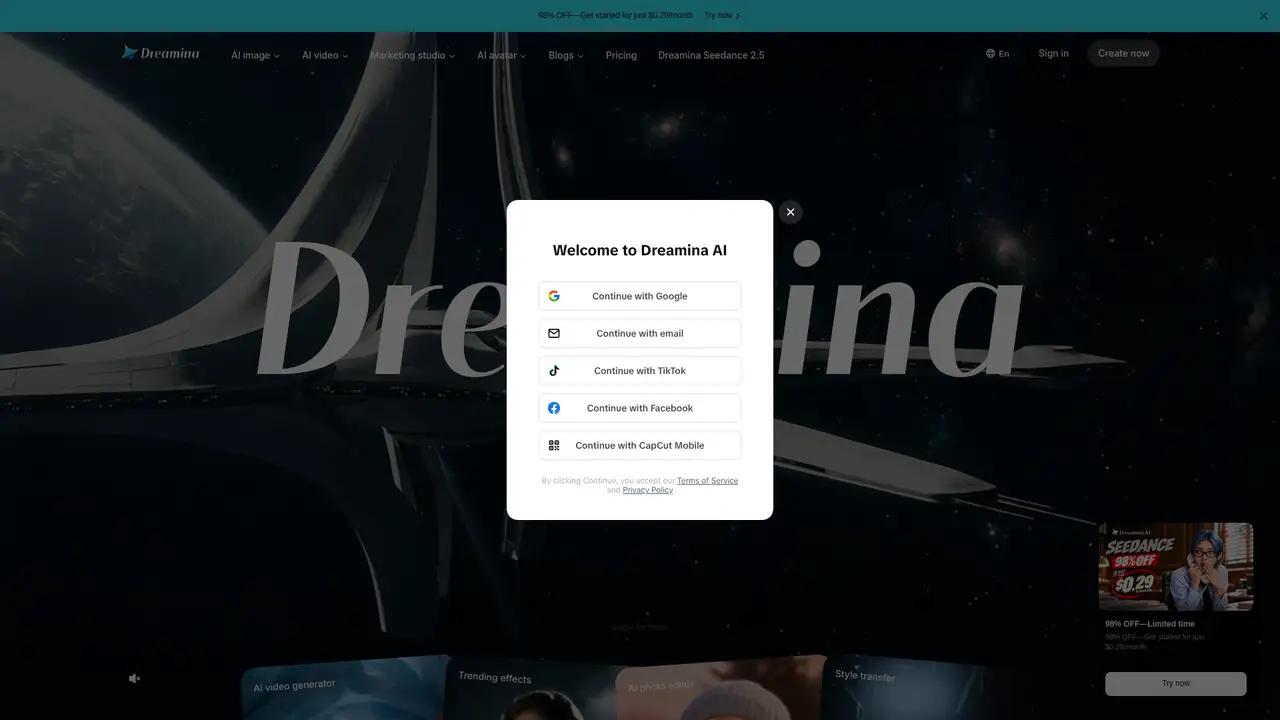Expand the AI image menu
Viewport: 1280px width, 720px height.
[x=255, y=55]
